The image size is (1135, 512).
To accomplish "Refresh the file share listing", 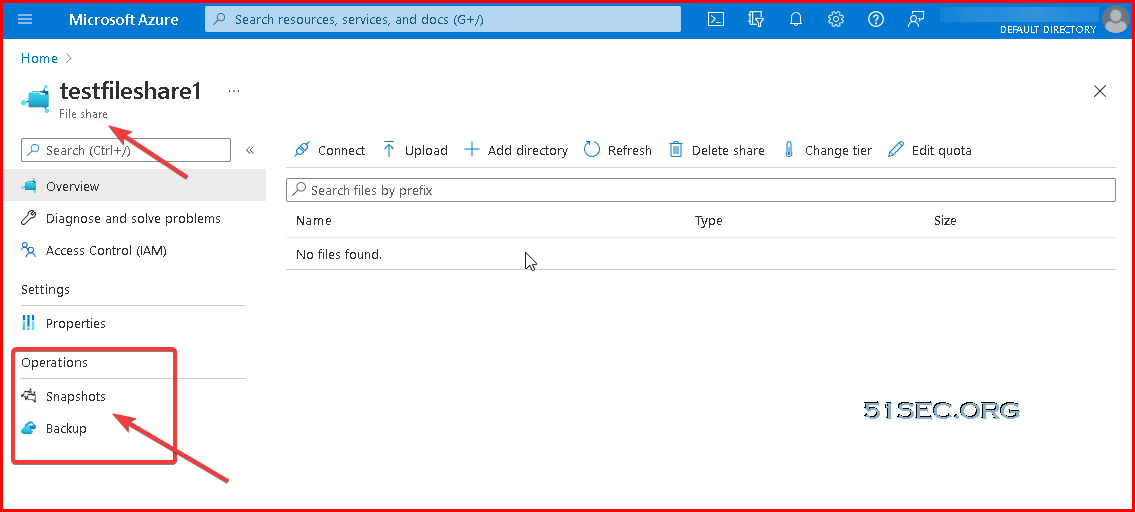I will [617, 150].
